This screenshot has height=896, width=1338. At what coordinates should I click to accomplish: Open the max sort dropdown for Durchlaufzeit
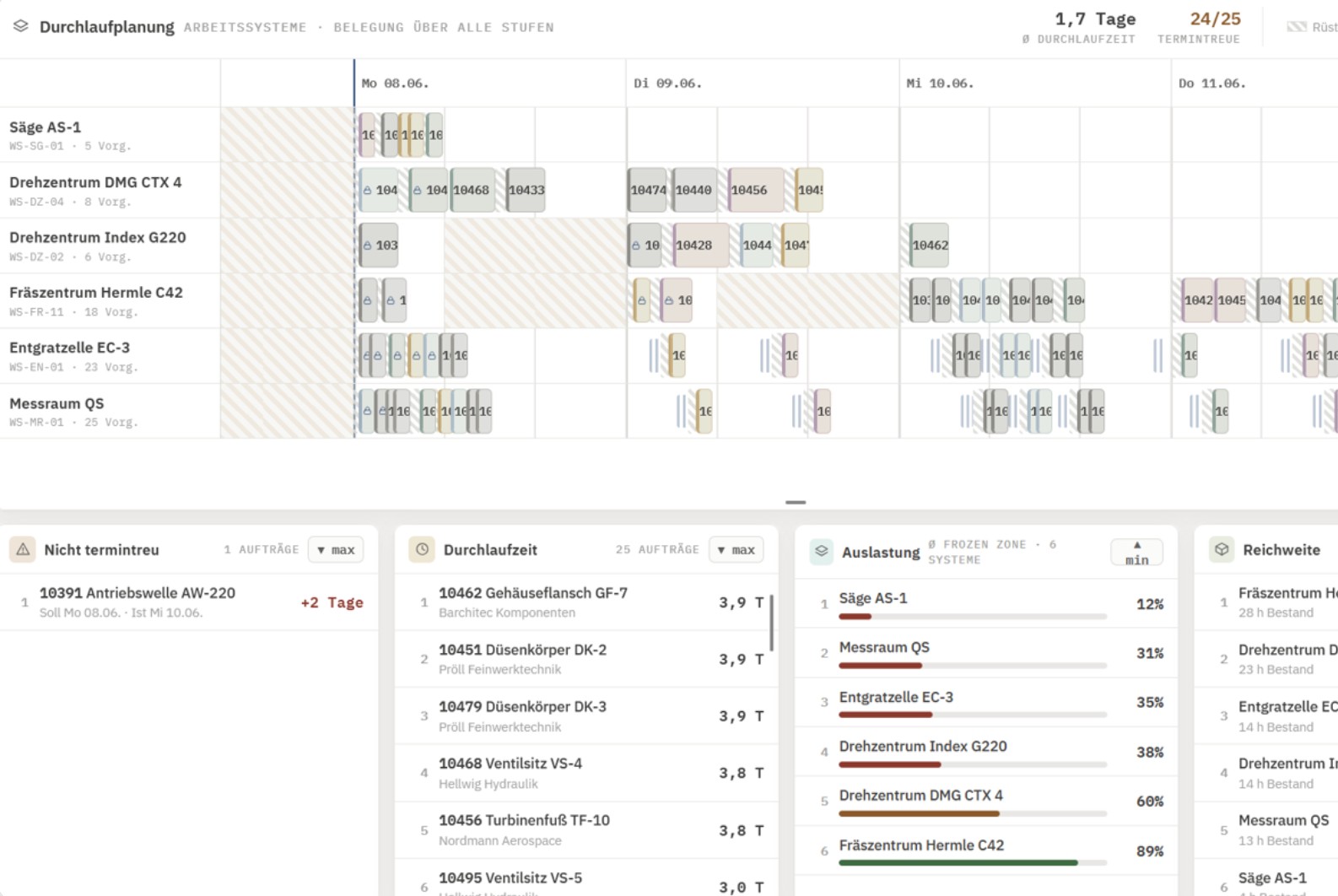point(736,549)
